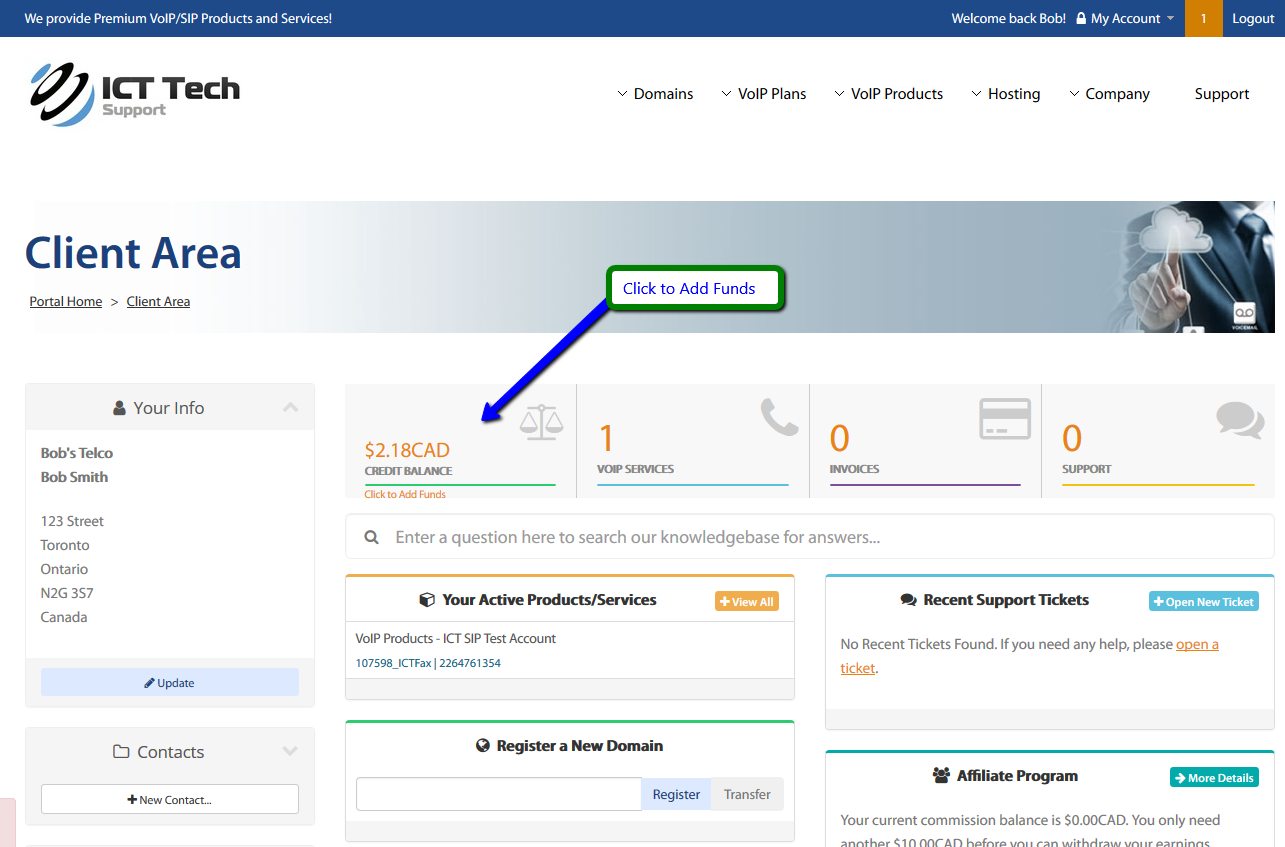Click the knowledgebase search magnifier icon

(x=372, y=538)
